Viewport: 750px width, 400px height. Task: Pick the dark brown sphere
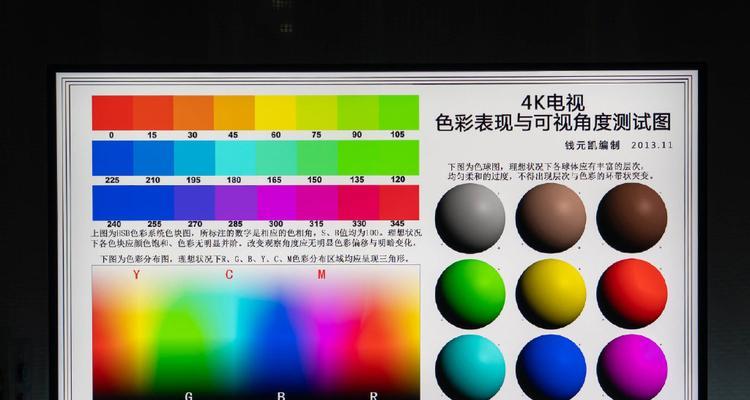point(632,218)
